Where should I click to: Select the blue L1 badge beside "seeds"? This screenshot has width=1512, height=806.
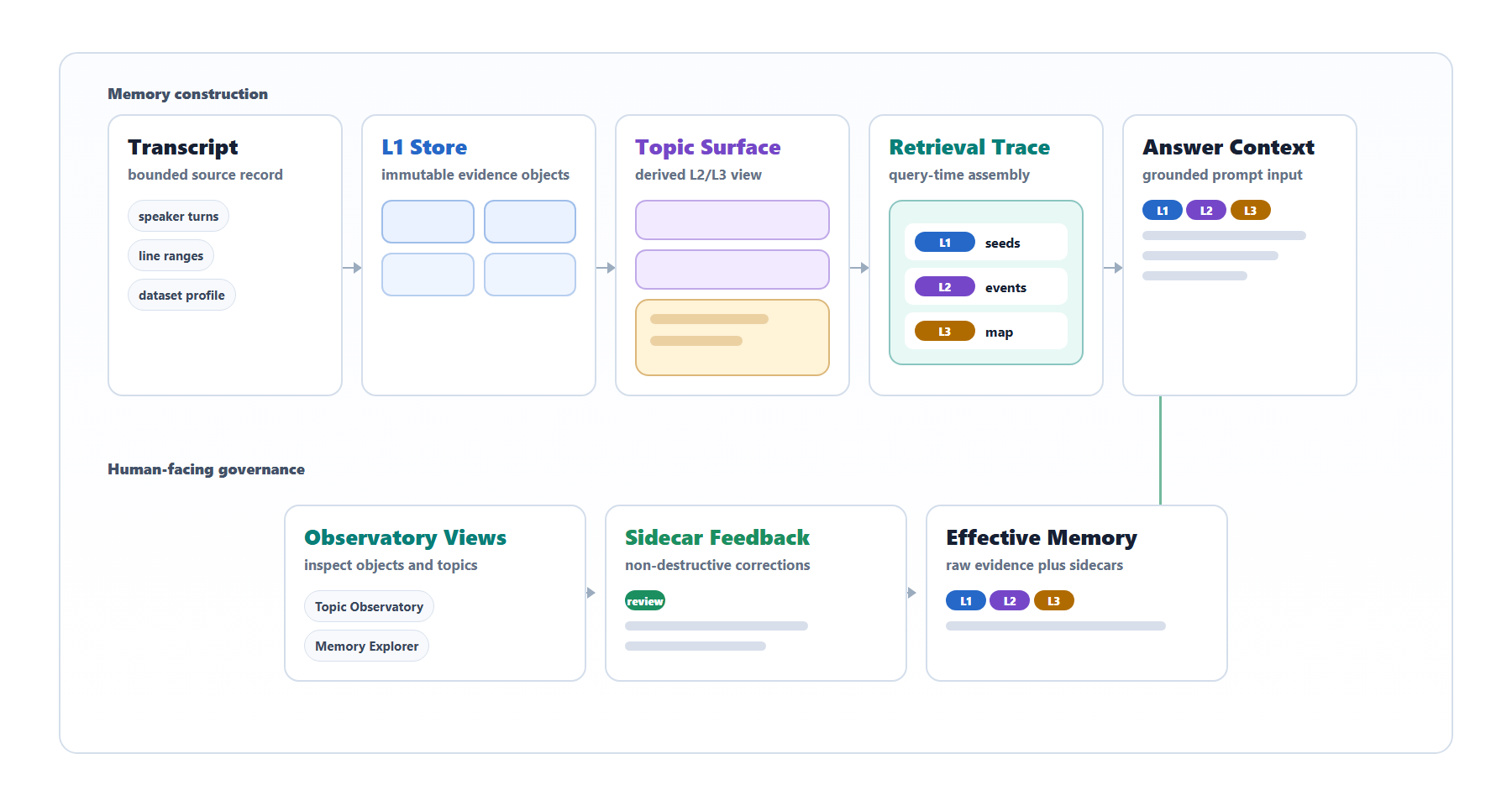click(945, 242)
